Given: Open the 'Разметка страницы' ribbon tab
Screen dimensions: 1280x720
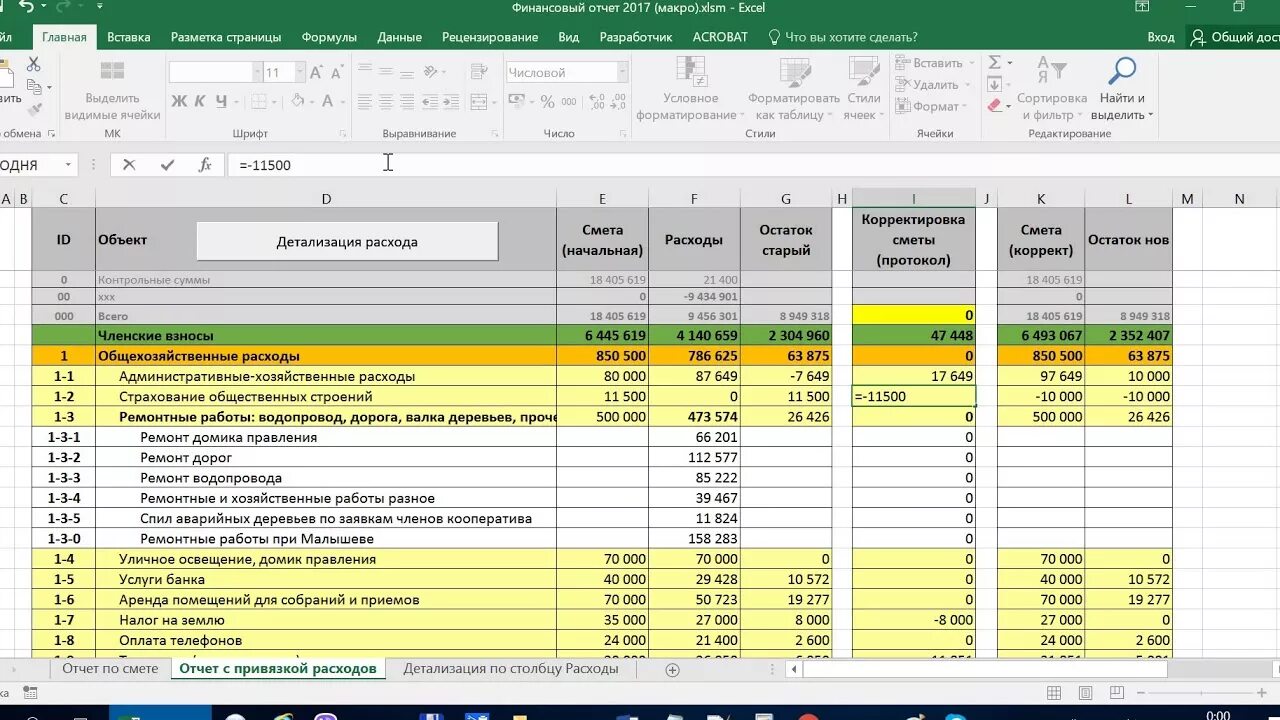Looking at the screenshot, I should click(226, 37).
